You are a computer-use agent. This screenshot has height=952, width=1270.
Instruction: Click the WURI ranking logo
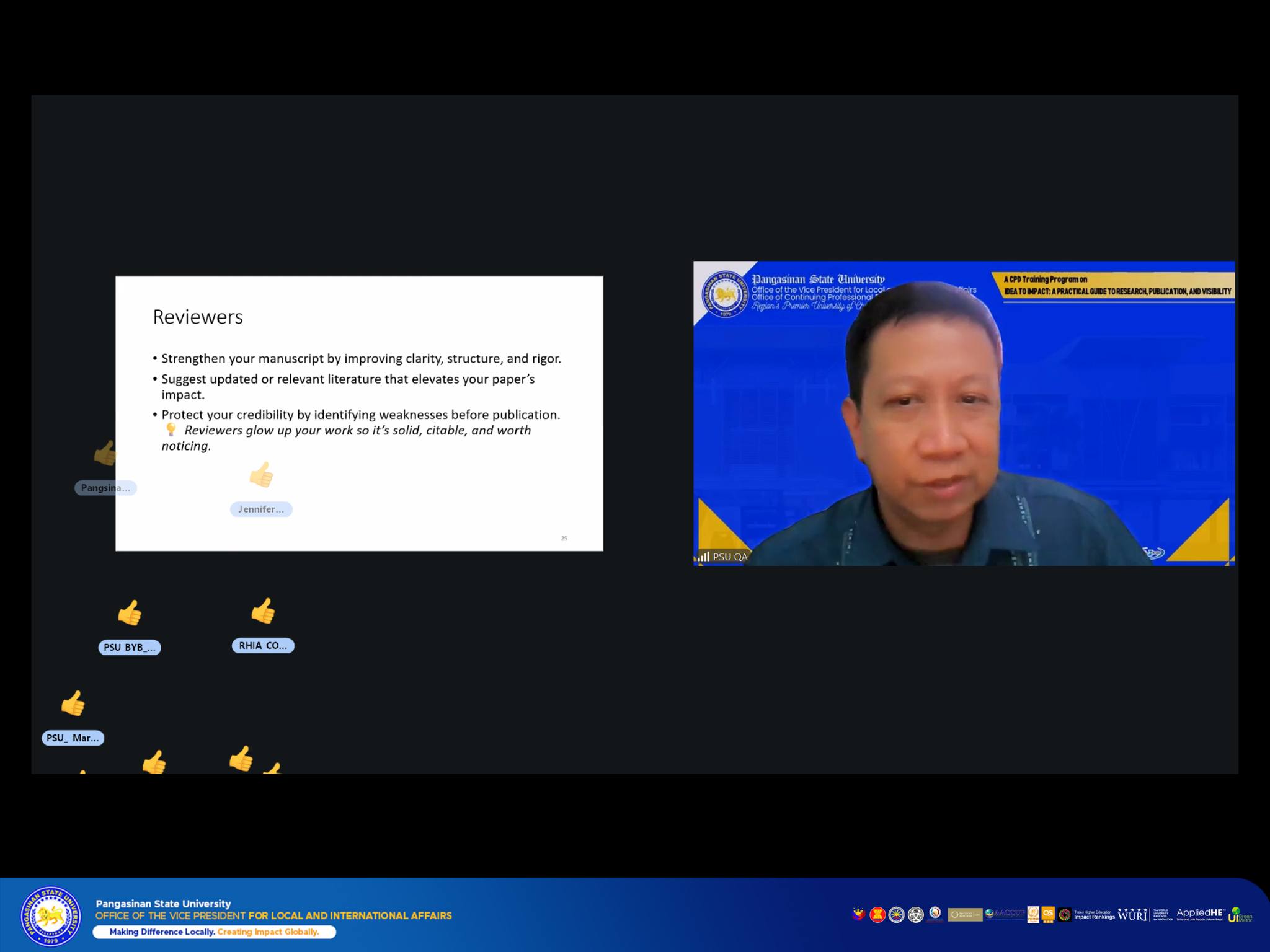click(1133, 915)
